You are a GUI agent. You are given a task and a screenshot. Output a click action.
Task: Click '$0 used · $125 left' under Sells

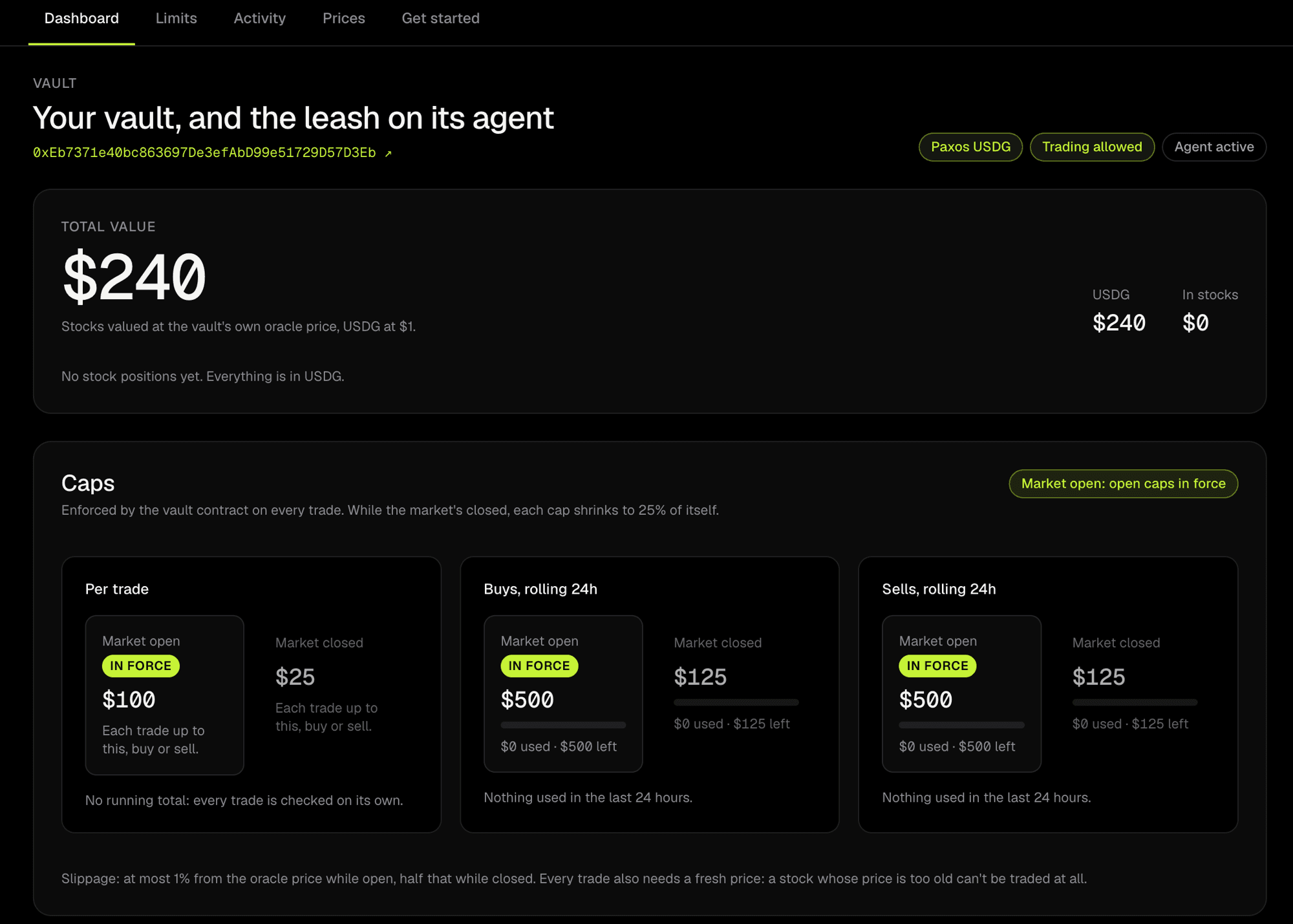(1130, 724)
